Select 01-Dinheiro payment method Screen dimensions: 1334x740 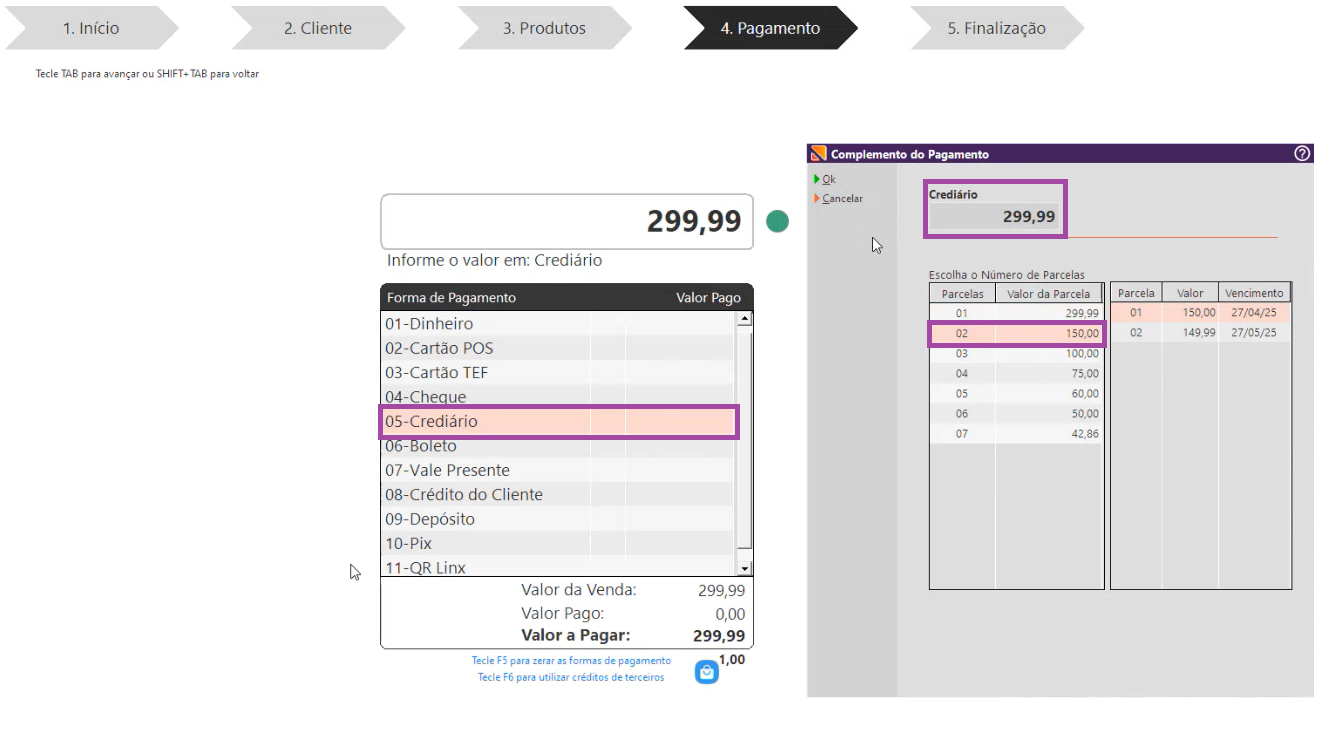click(430, 324)
